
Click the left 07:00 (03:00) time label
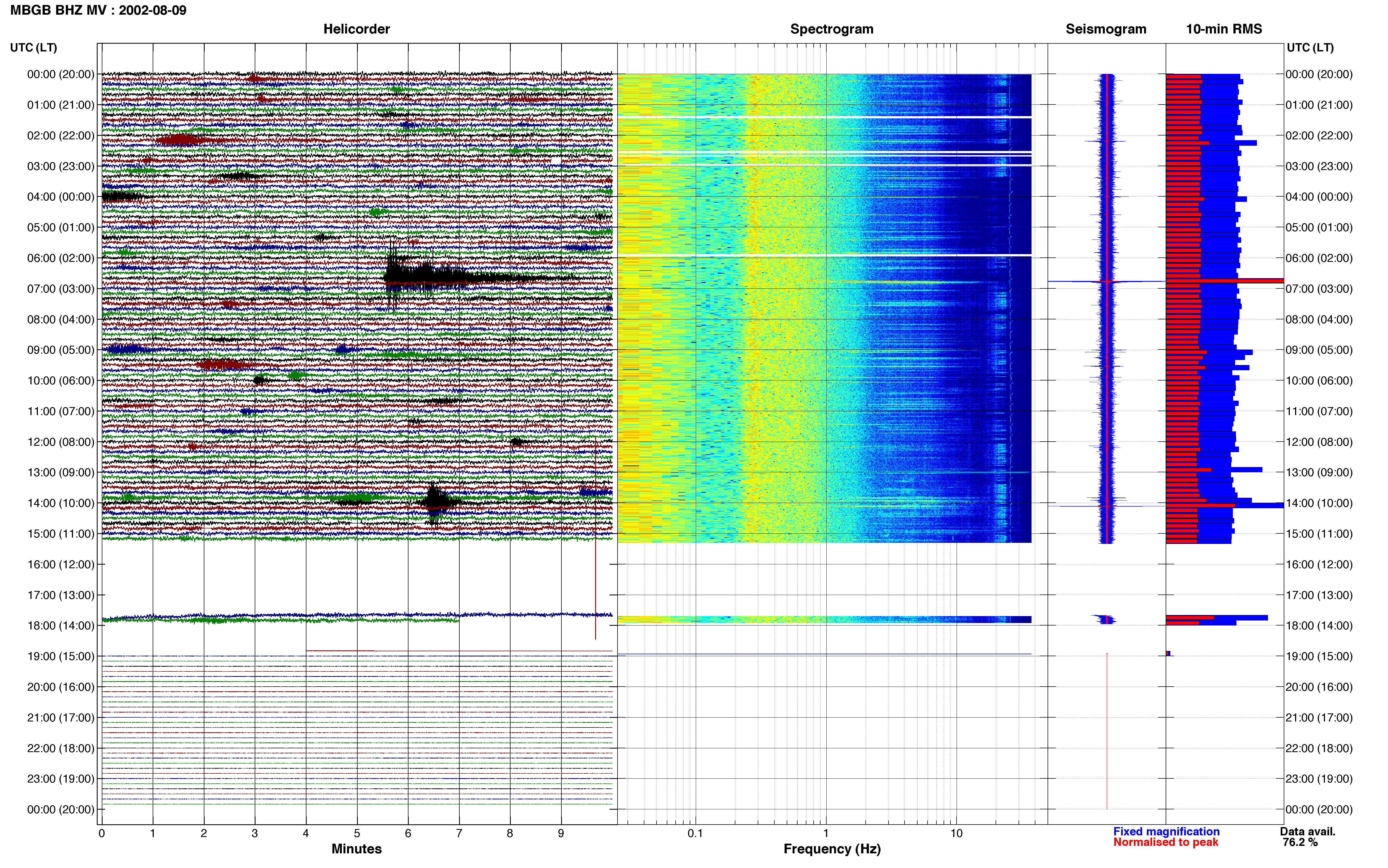(x=61, y=288)
